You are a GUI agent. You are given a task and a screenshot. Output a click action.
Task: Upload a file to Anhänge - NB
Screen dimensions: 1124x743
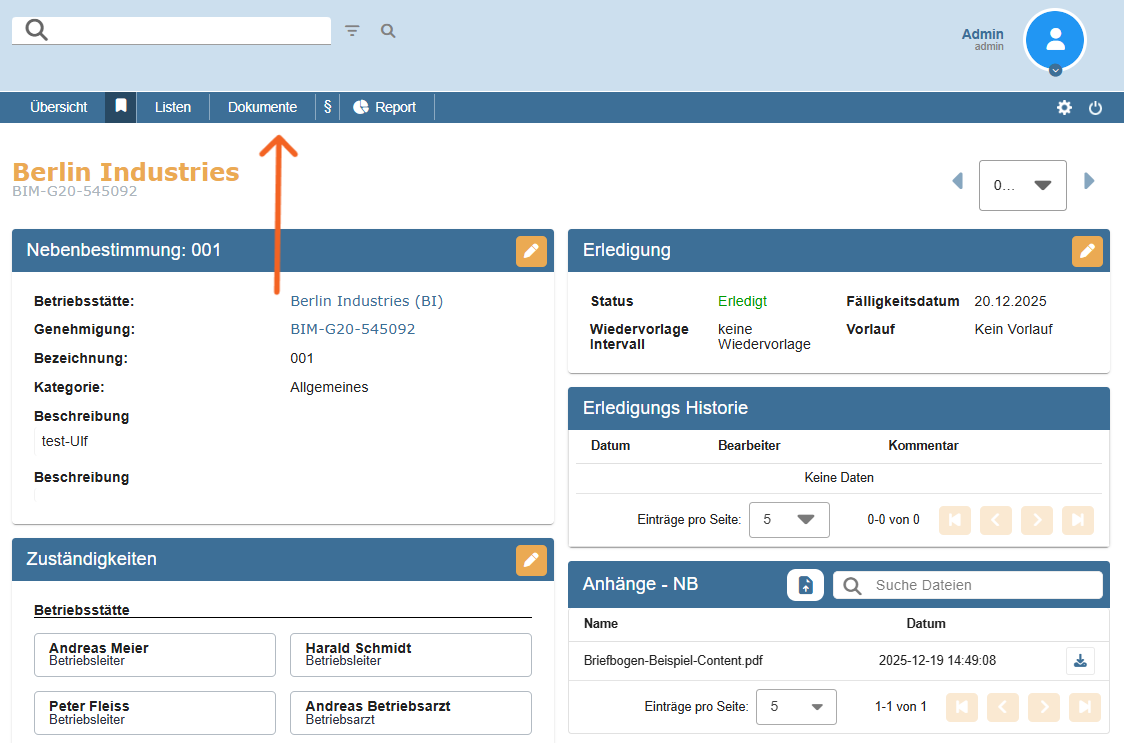(x=805, y=585)
